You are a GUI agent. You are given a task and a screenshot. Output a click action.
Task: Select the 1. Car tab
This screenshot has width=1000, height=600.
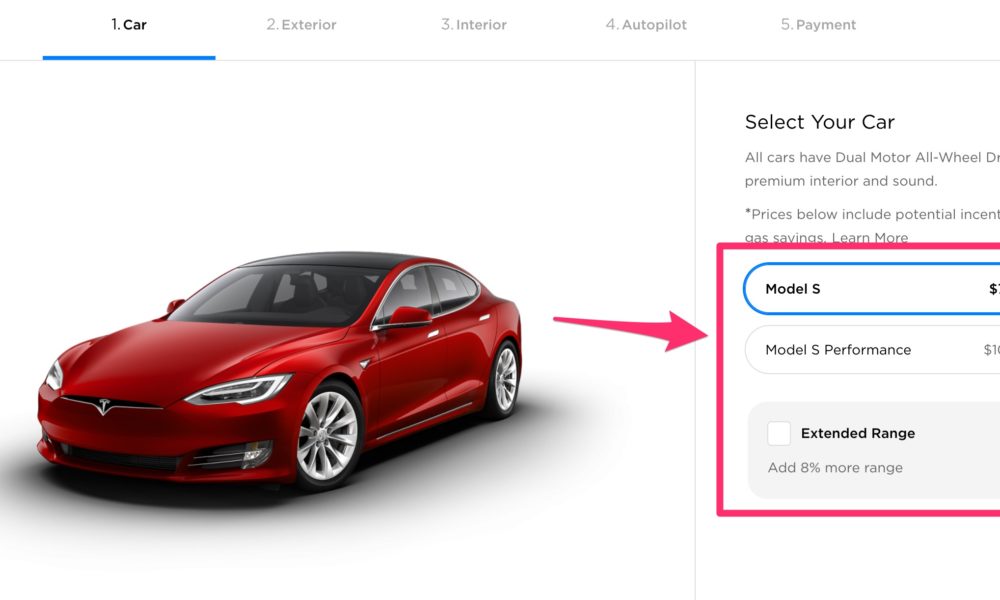[129, 25]
